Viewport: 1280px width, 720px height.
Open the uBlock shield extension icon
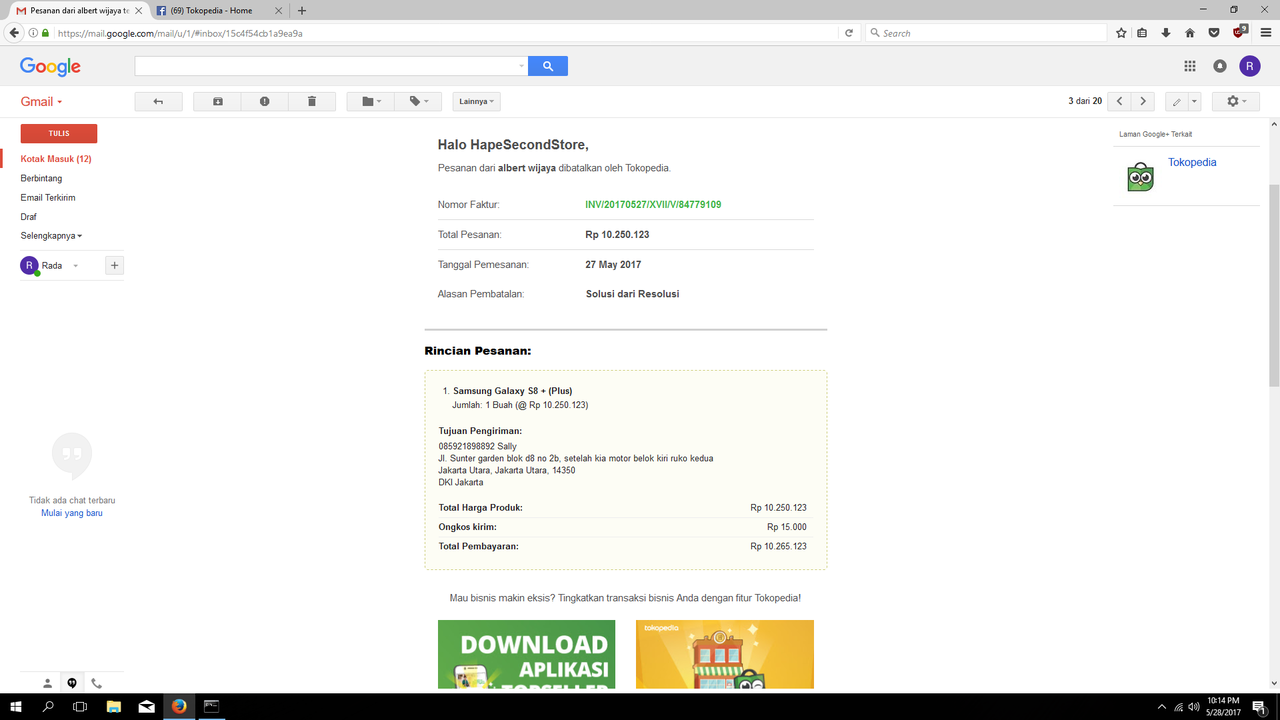pos(1239,32)
